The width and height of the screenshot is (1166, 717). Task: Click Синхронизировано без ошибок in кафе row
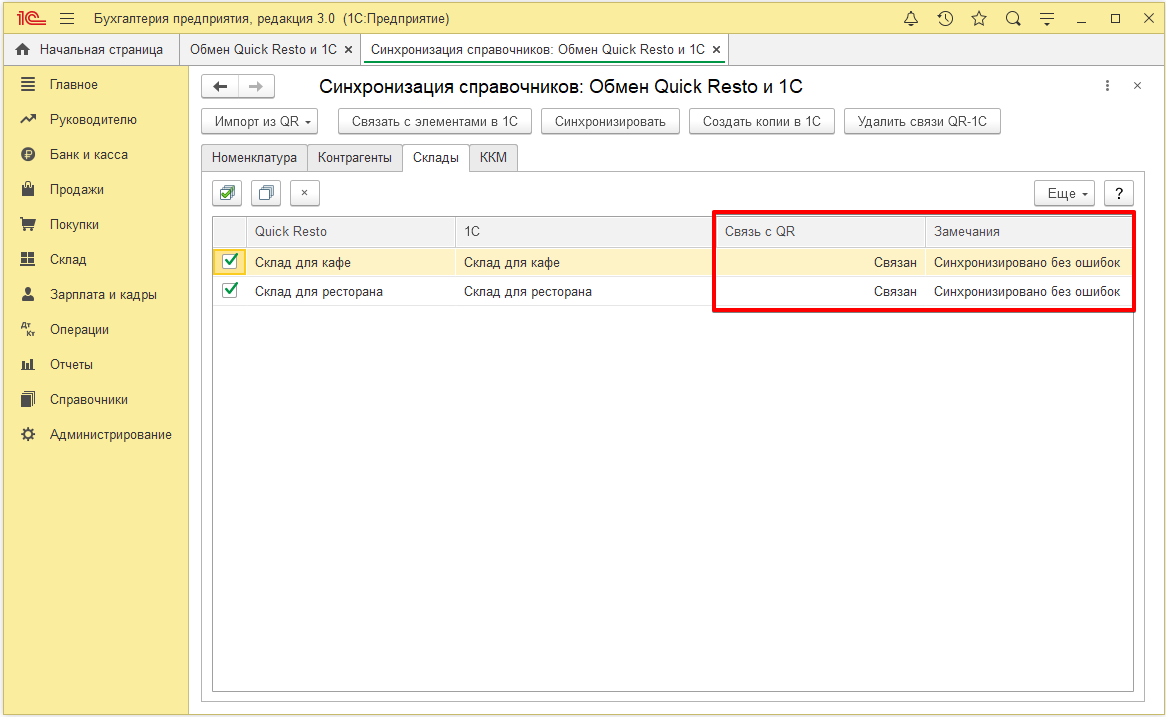pyautogui.click(x=1027, y=263)
